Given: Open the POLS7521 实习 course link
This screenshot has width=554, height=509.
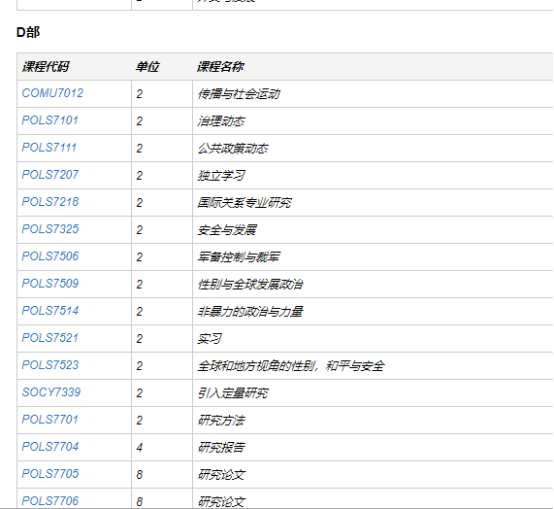Looking at the screenshot, I should (x=50, y=338).
